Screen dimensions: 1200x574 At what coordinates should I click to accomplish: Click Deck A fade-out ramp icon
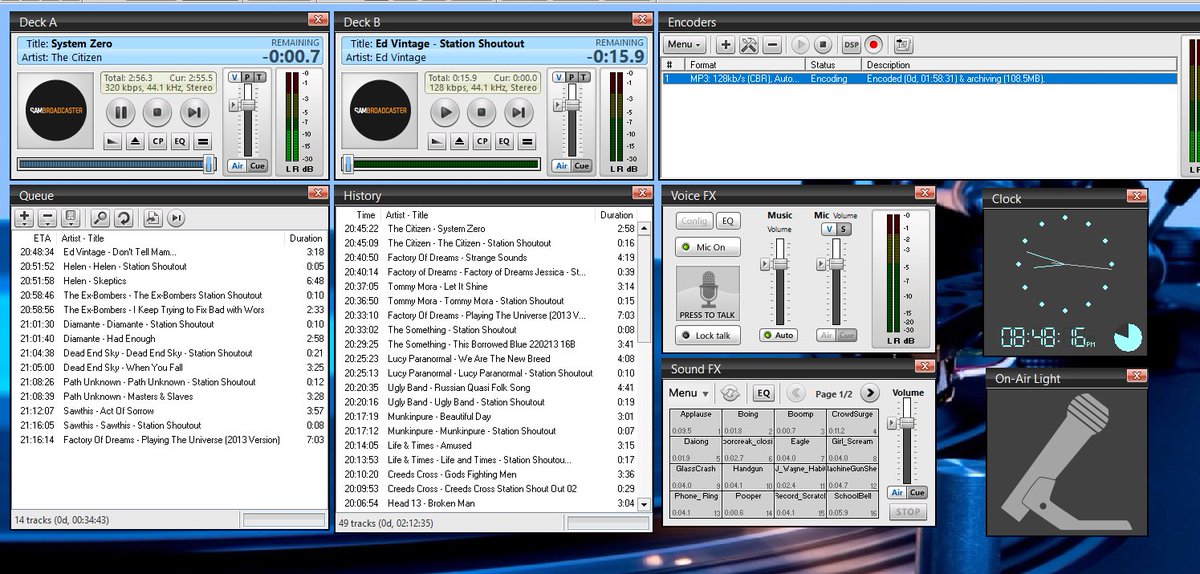[x=112, y=142]
